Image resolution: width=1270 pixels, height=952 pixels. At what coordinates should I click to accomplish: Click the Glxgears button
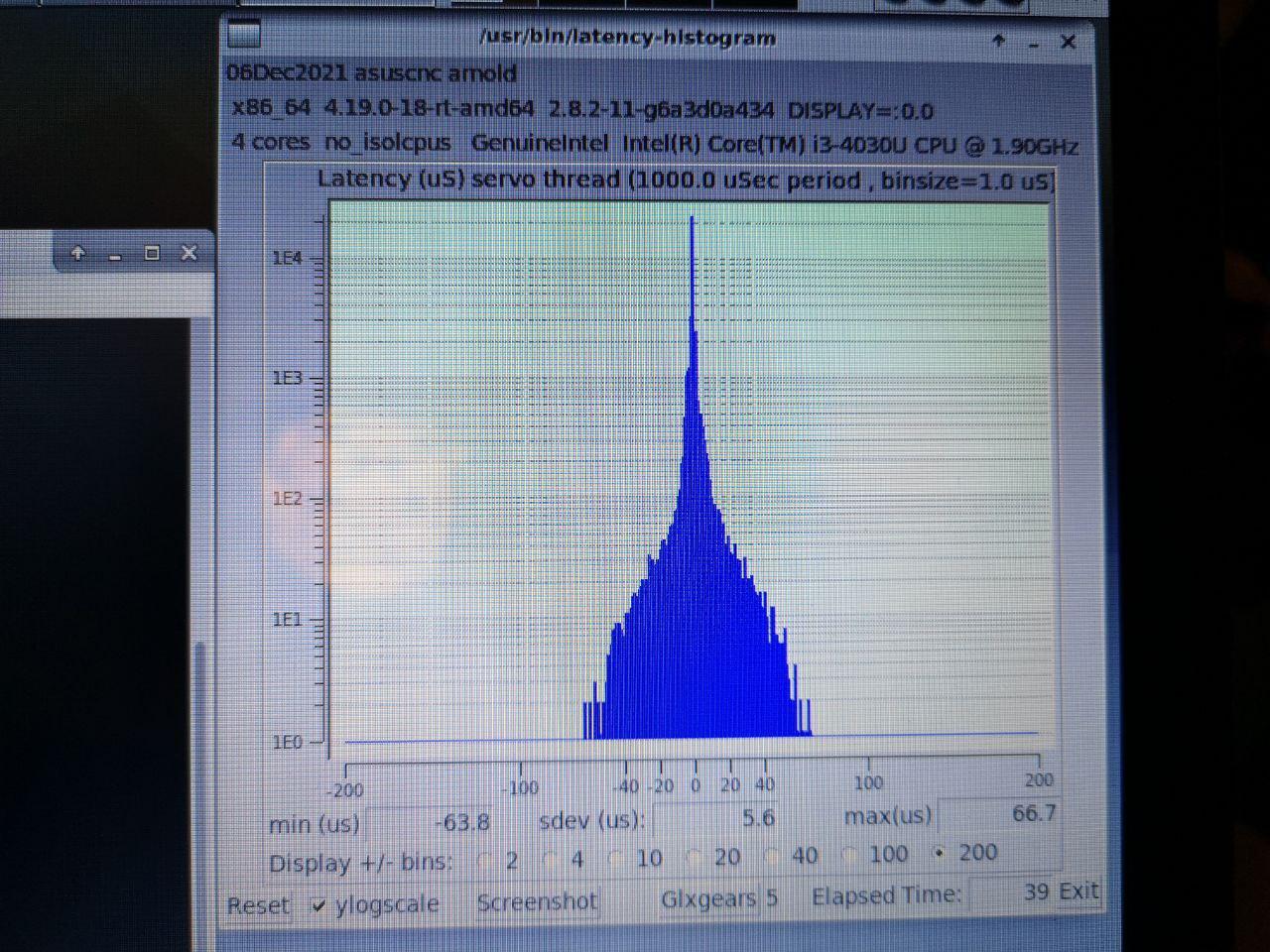(x=708, y=898)
